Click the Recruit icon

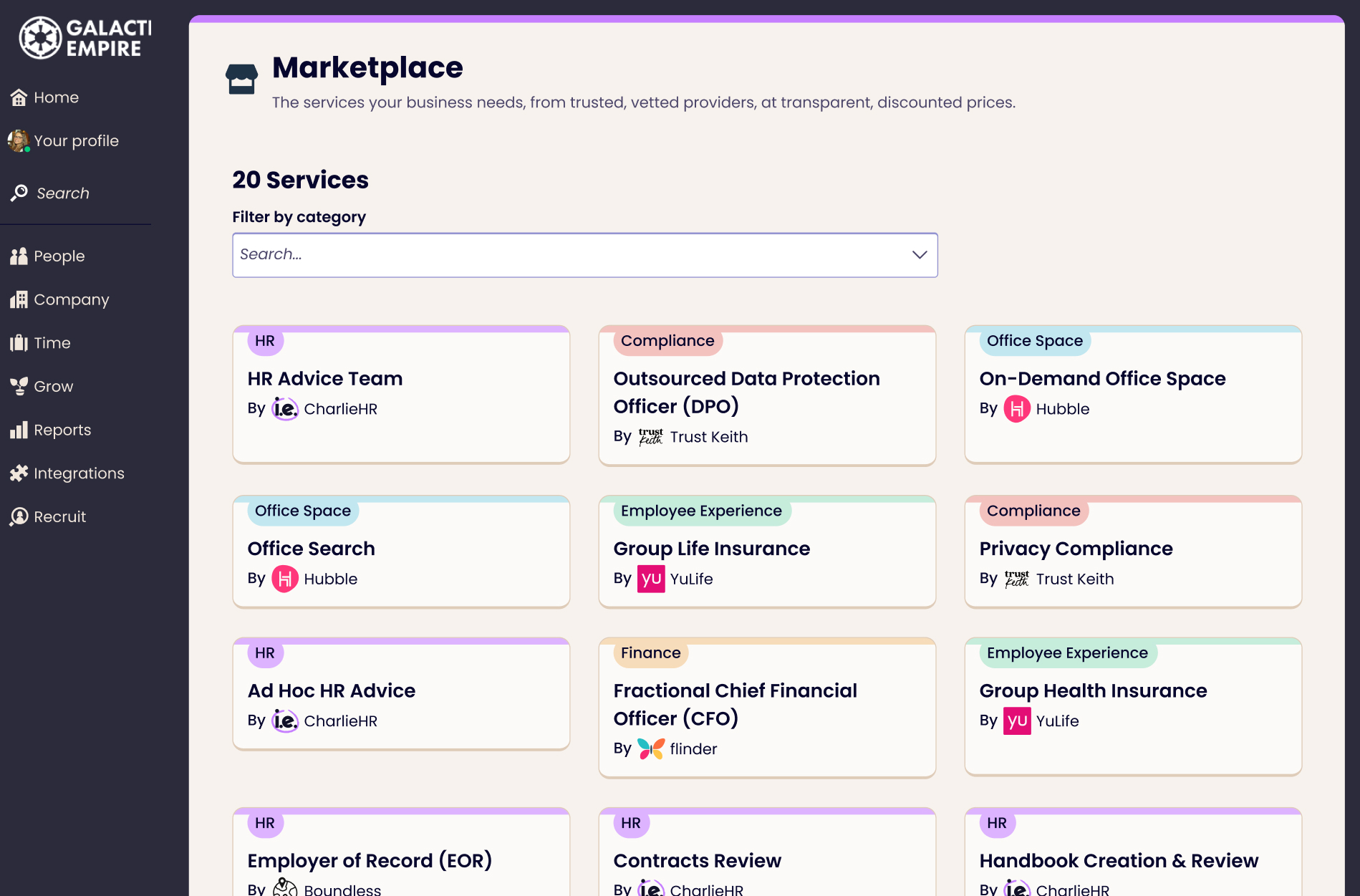point(19,516)
